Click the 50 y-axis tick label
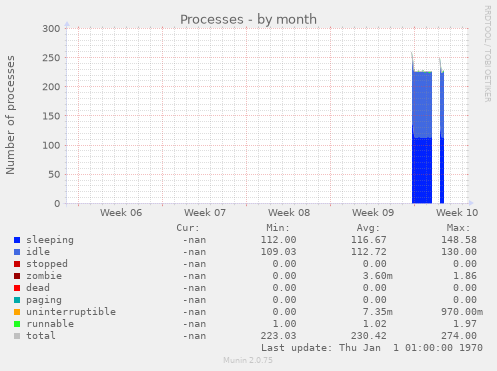Image resolution: width=497 pixels, height=371 pixels. tap(54, 174)
